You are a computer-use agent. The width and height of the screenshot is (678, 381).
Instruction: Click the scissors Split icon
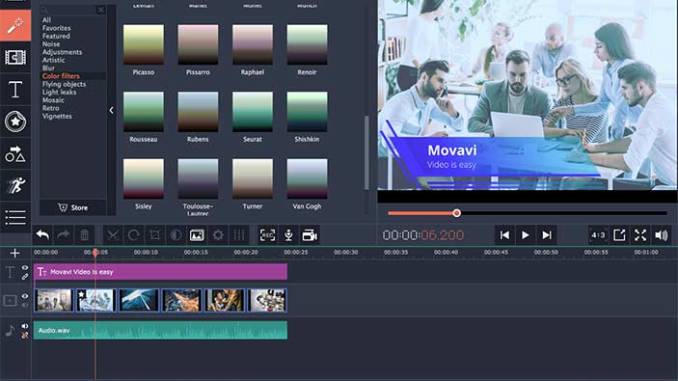coord(113,235)
